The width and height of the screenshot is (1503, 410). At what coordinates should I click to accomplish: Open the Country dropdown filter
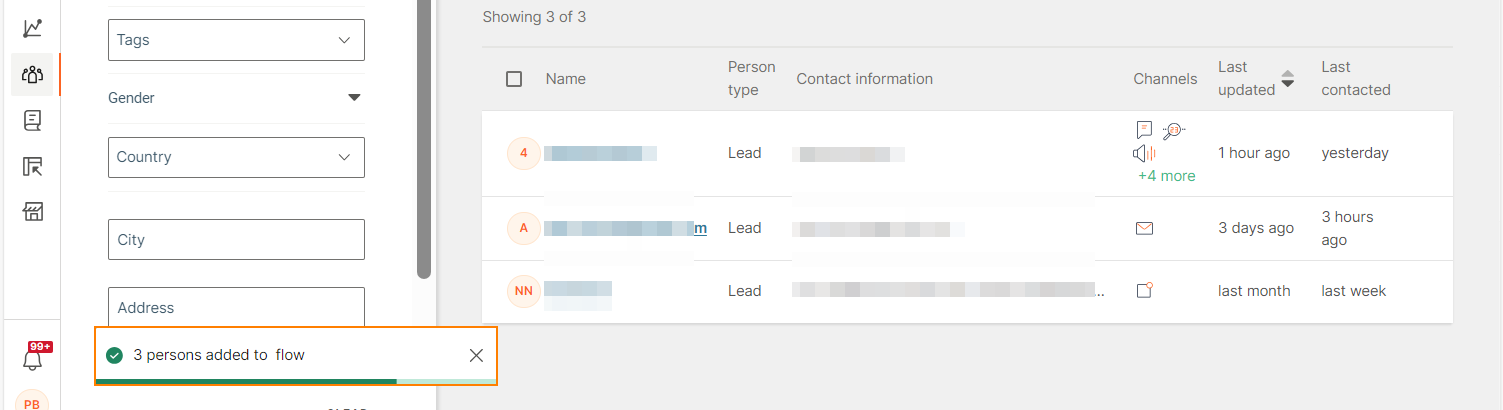(236, 157)
